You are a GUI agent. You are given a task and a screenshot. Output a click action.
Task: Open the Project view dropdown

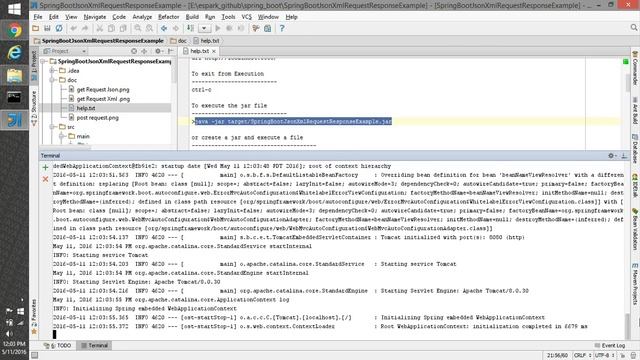(x=65, y=51)
